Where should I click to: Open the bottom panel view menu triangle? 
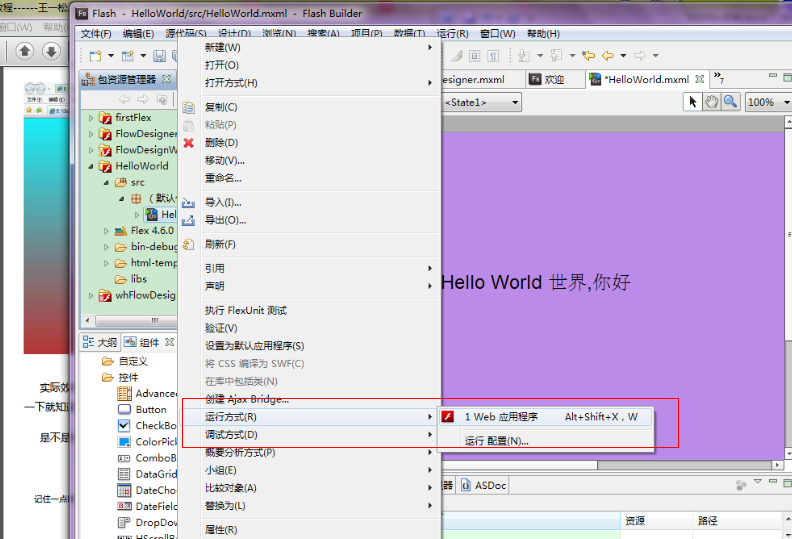pyautogui.click(x=758, y=481)
